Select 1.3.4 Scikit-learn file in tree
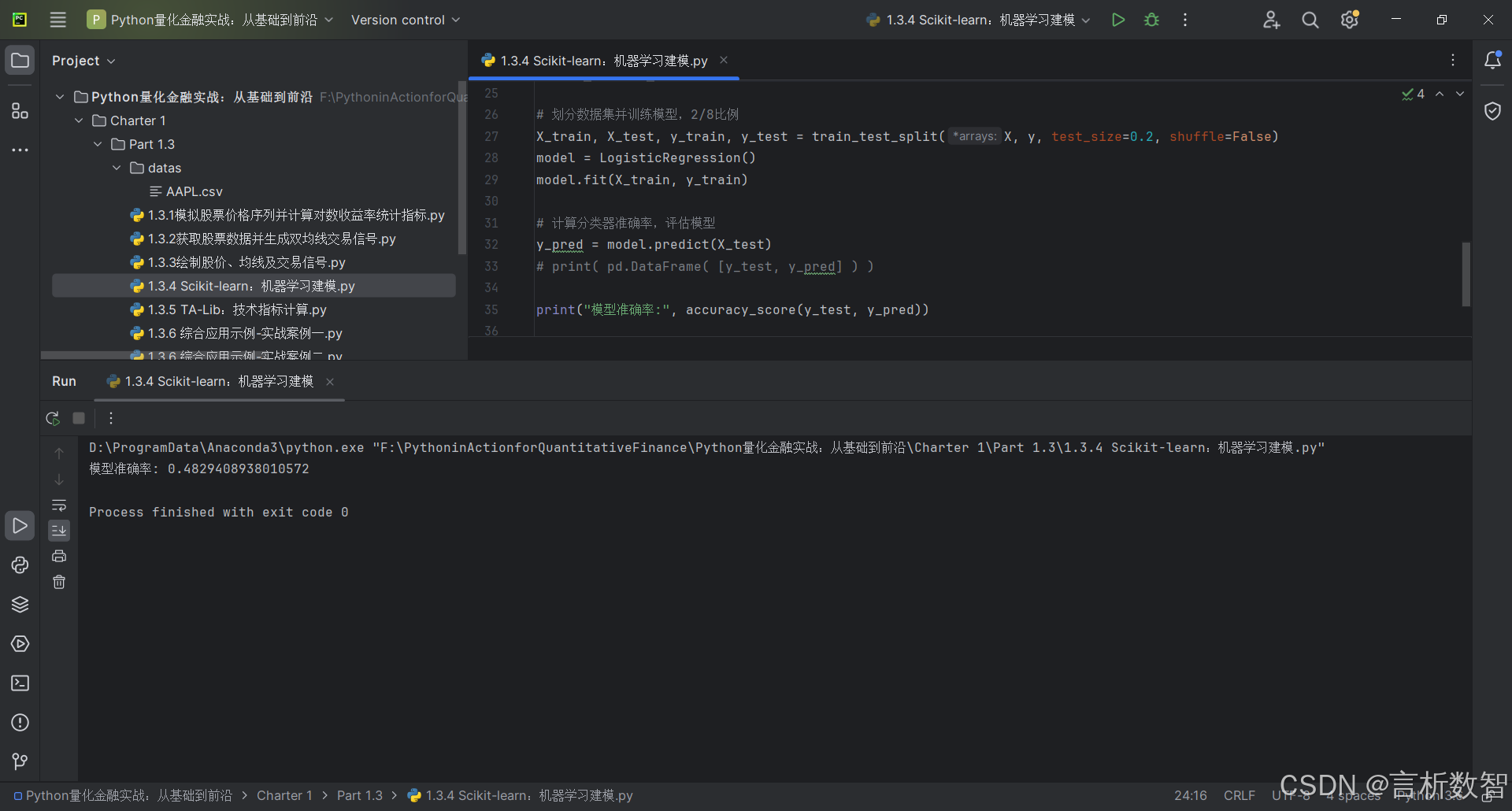This screenshot has width=1512, height=811. pos(254,286)
